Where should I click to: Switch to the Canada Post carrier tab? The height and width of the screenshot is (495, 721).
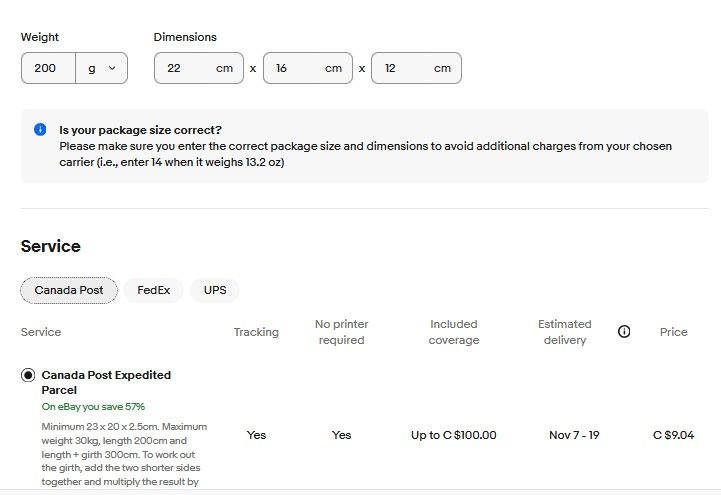[69, 291]
